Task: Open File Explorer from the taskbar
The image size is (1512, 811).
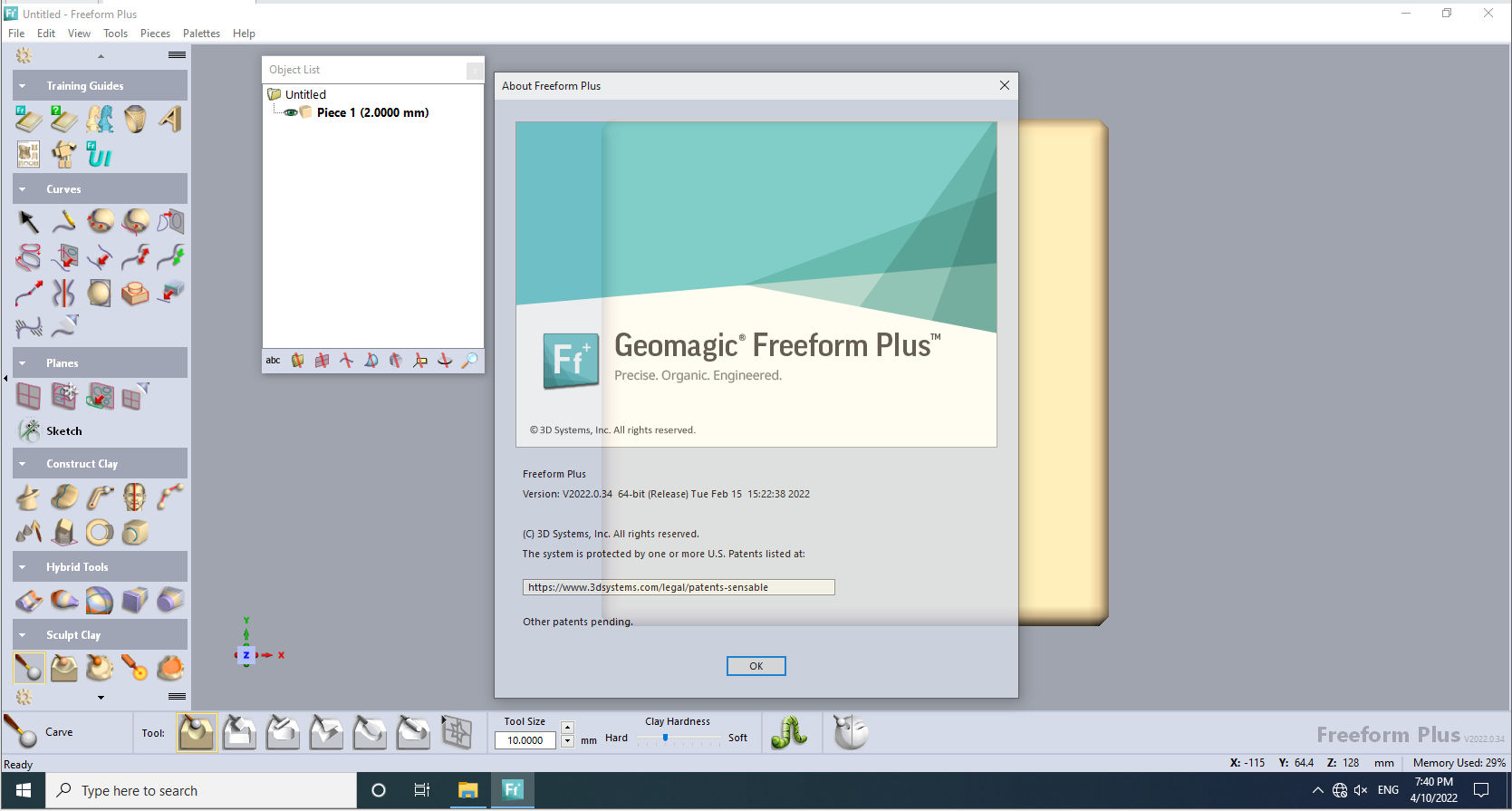Action: 467,790
